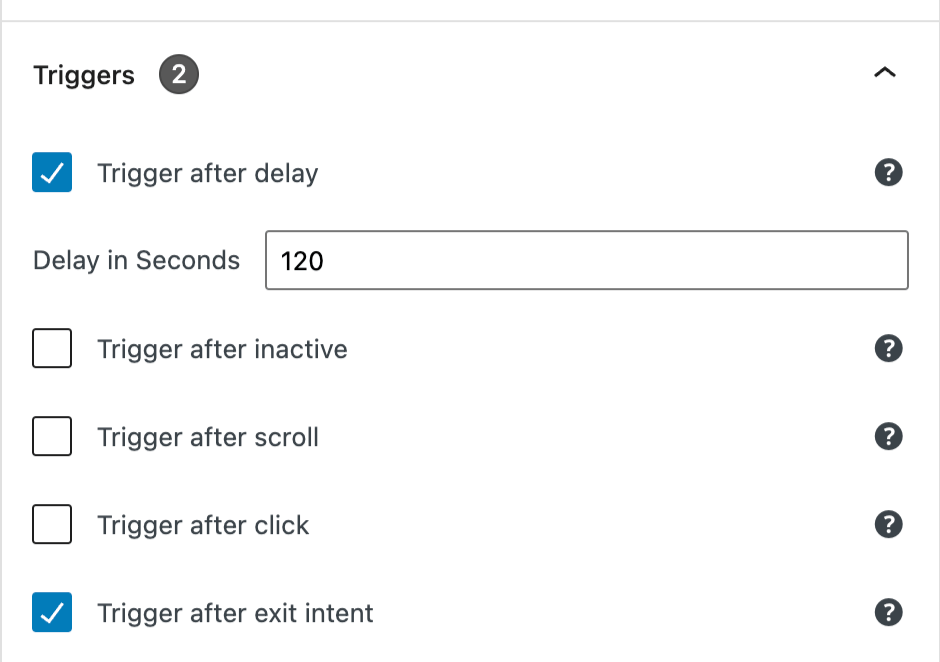Focus the Delay in Seconds input field

[x=586, y=261]
